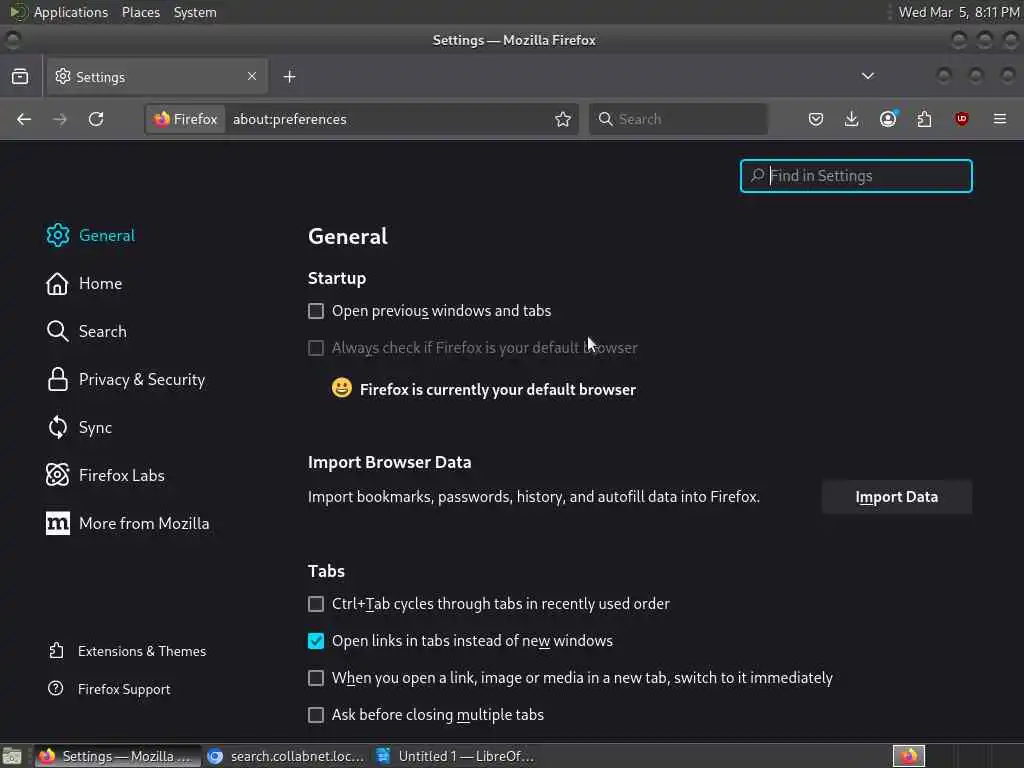This screenshot has height=768, width=1024.
Task: Open the new tab plus button
Action: pos(289,77)
